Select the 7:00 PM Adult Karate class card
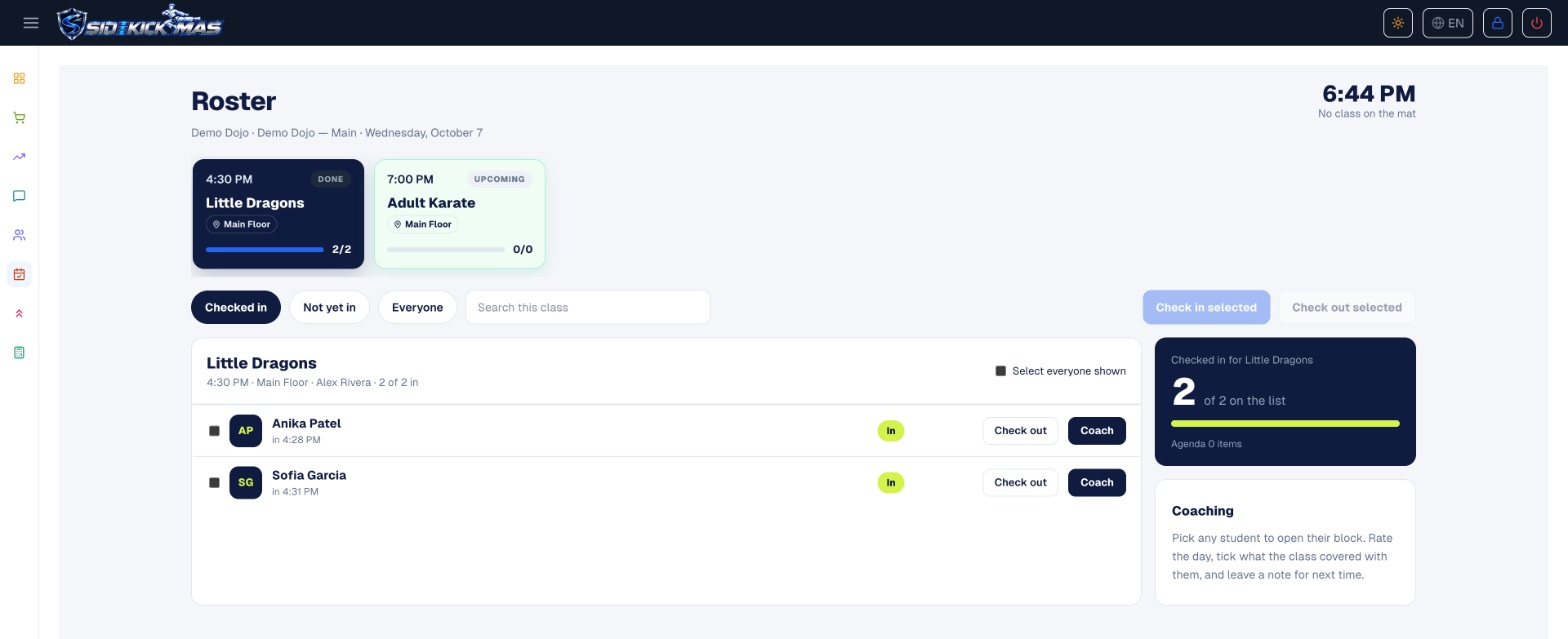This screenshot has height=639, width=1568. [460, 214]
